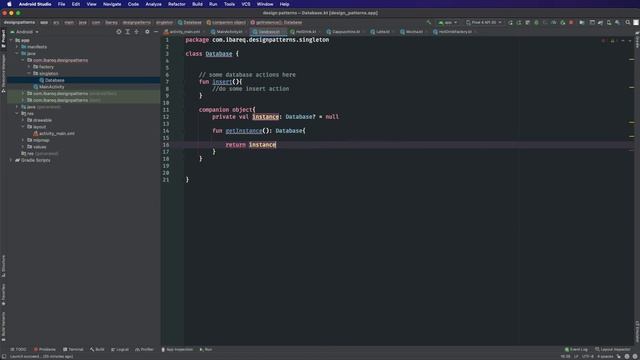Screen dimensions: 640x360
Task: Open the Layout Inspector tool window
Action: 613,349
